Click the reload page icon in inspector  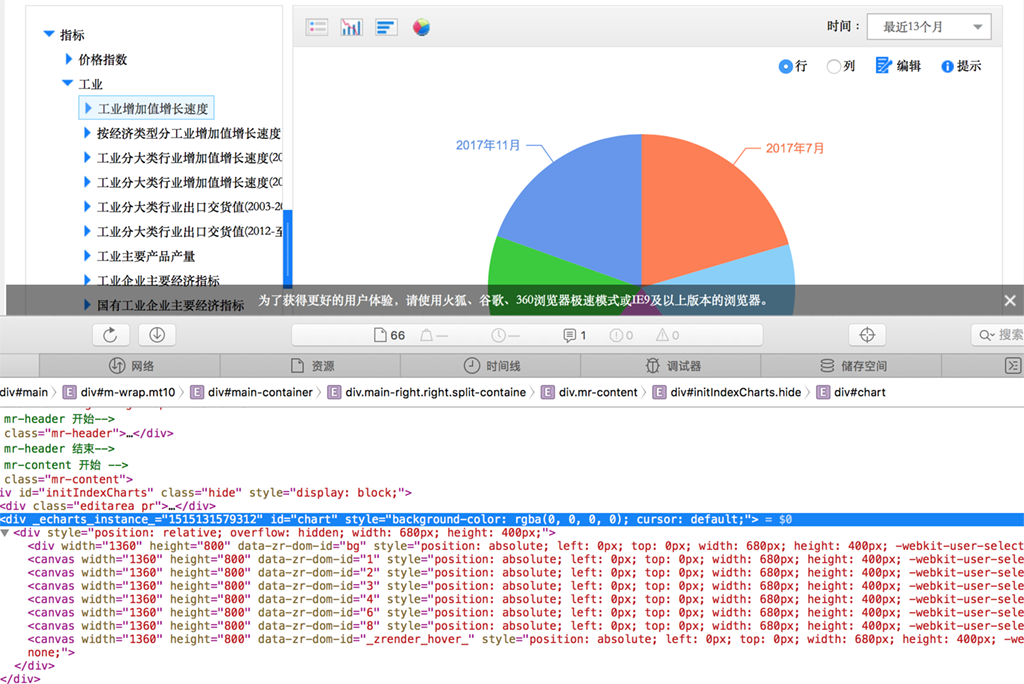pos(110,335)
